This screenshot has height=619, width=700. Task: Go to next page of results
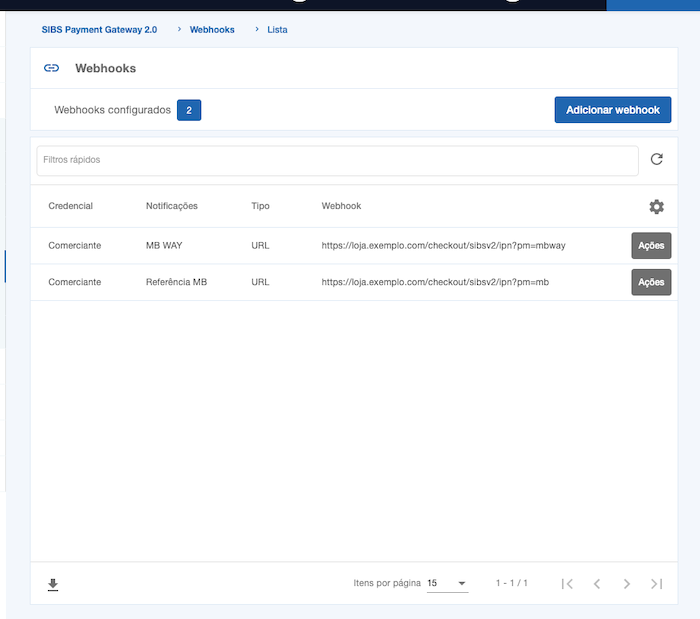point(627,583)
